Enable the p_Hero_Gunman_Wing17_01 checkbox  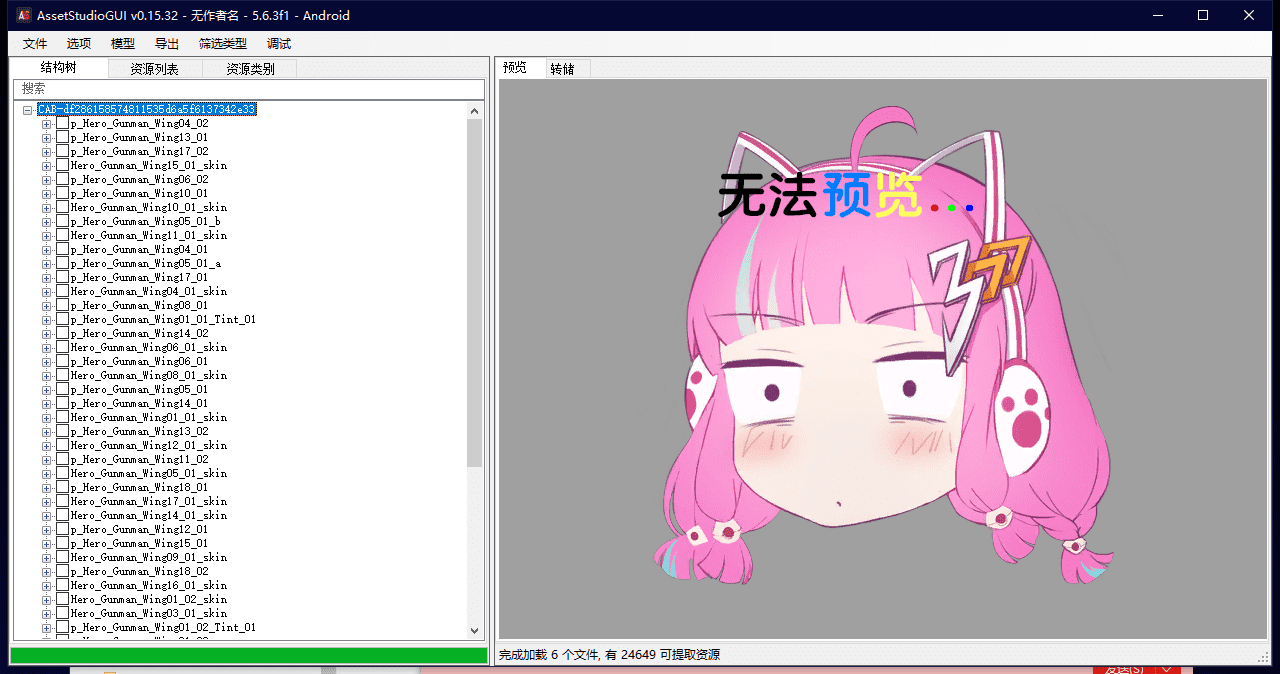point(62,278)
